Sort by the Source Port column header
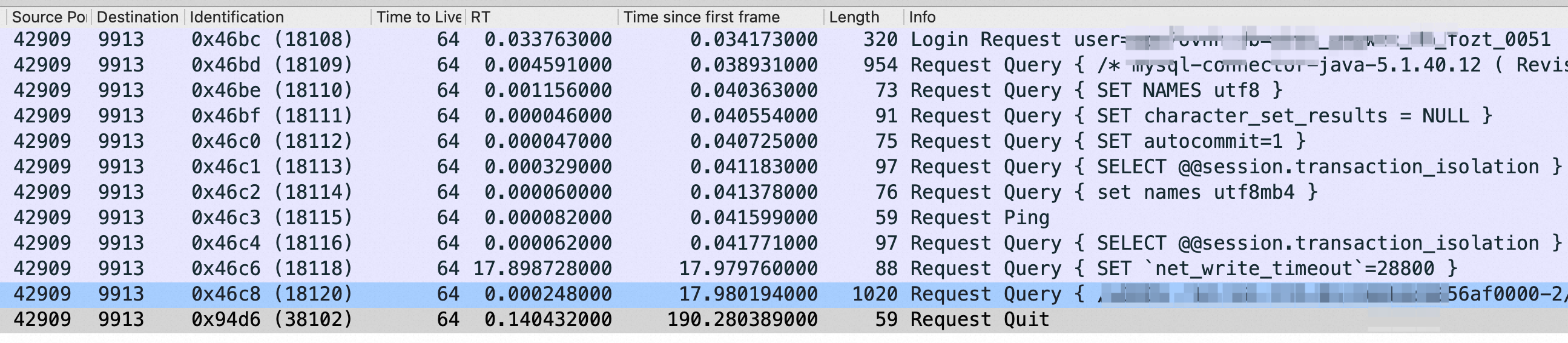Screen dimensions: 1568x343 coord(48,17)
